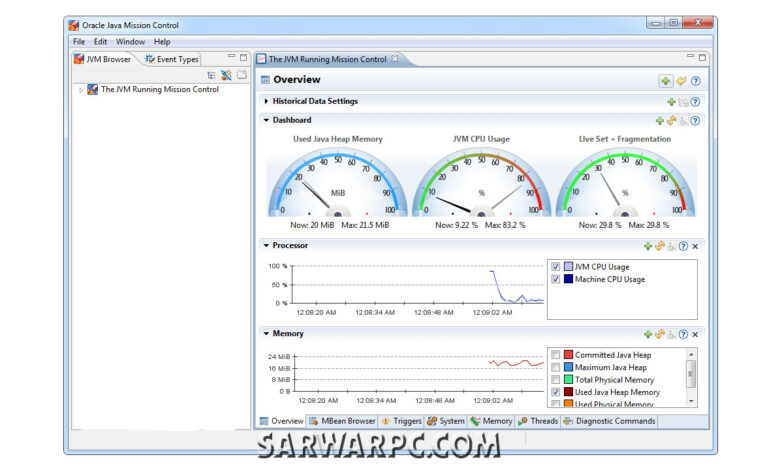
Task: Check Committed Java Heap checkbox
Action: click(556, 355)
